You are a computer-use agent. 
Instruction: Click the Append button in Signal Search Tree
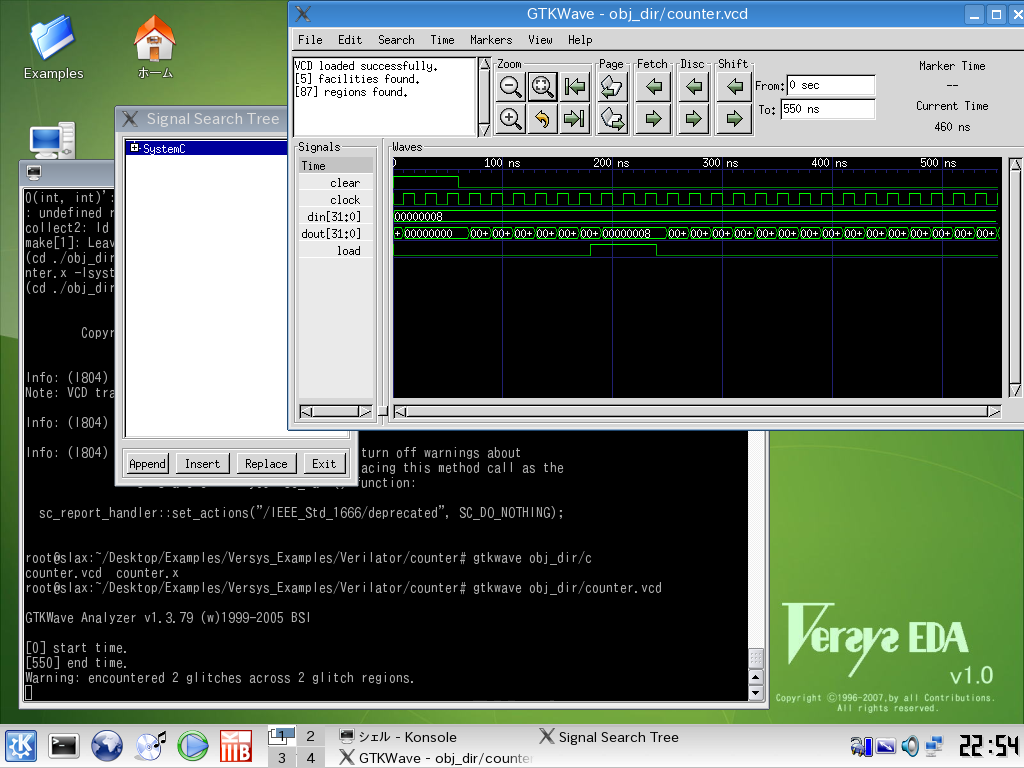tap(148, 464)
